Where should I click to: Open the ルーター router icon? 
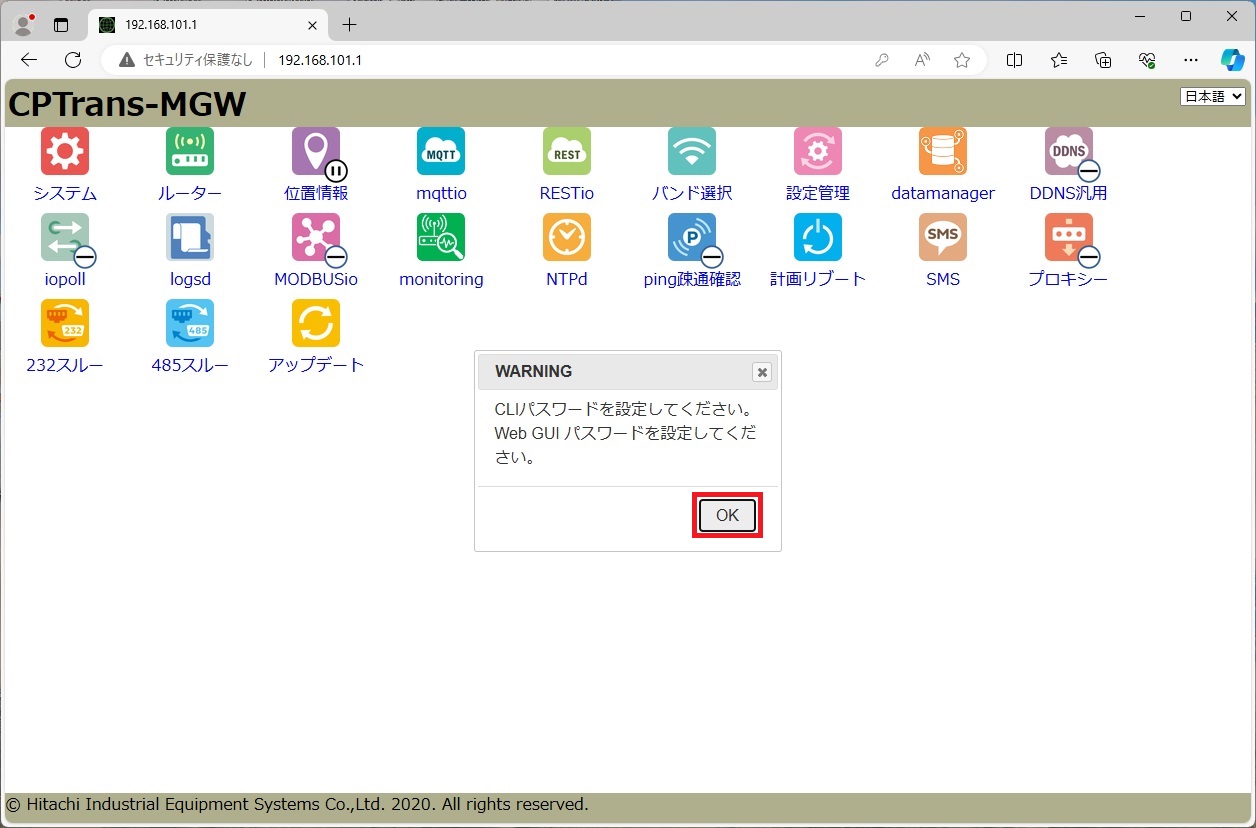tap(190, 152)
